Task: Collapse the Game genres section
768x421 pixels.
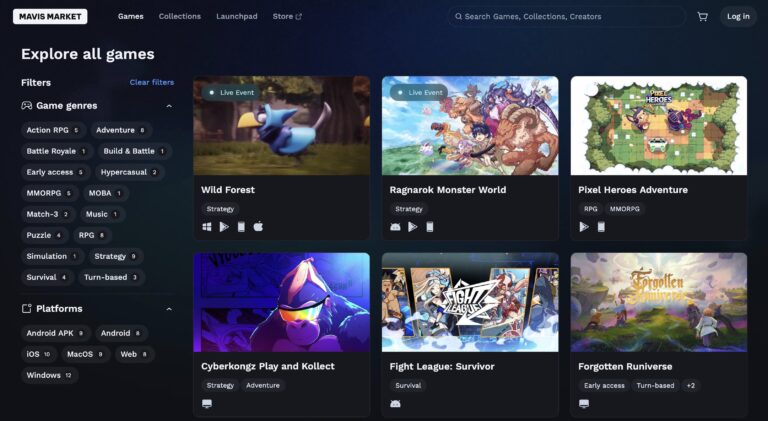Action: tap(169, 106)
